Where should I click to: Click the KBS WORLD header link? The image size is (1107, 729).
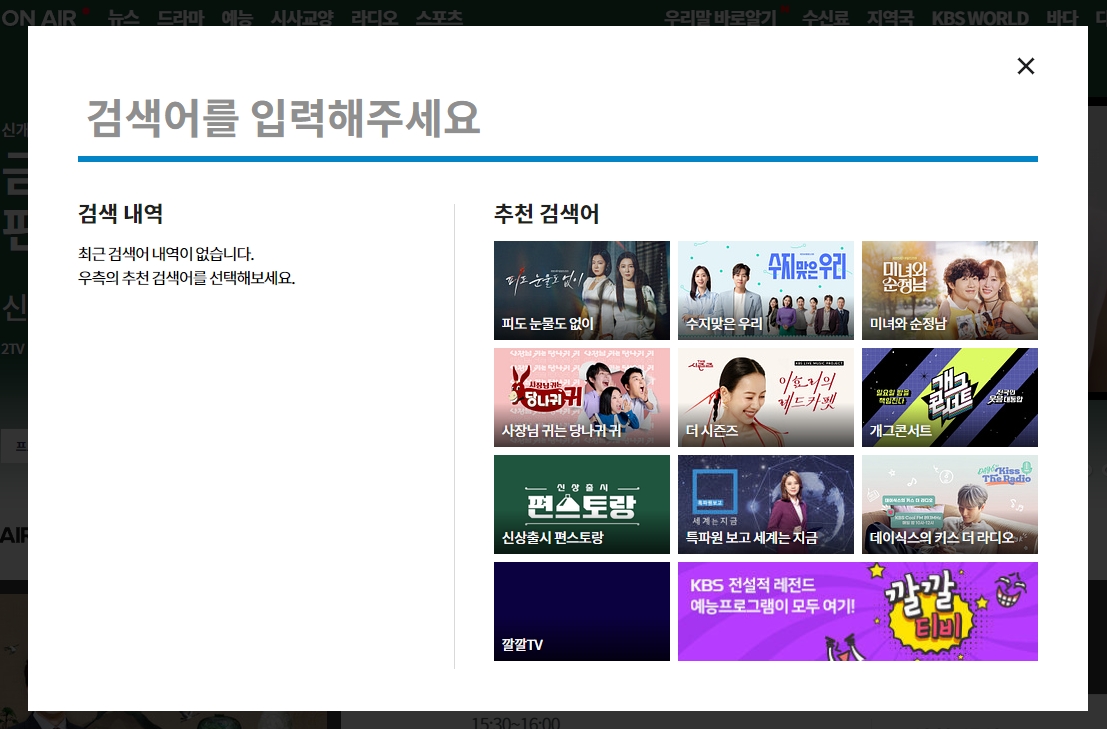coord(980,17)
